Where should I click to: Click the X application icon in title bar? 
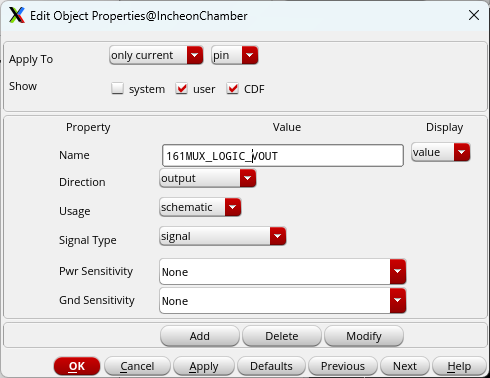click(x=17, y=15)
